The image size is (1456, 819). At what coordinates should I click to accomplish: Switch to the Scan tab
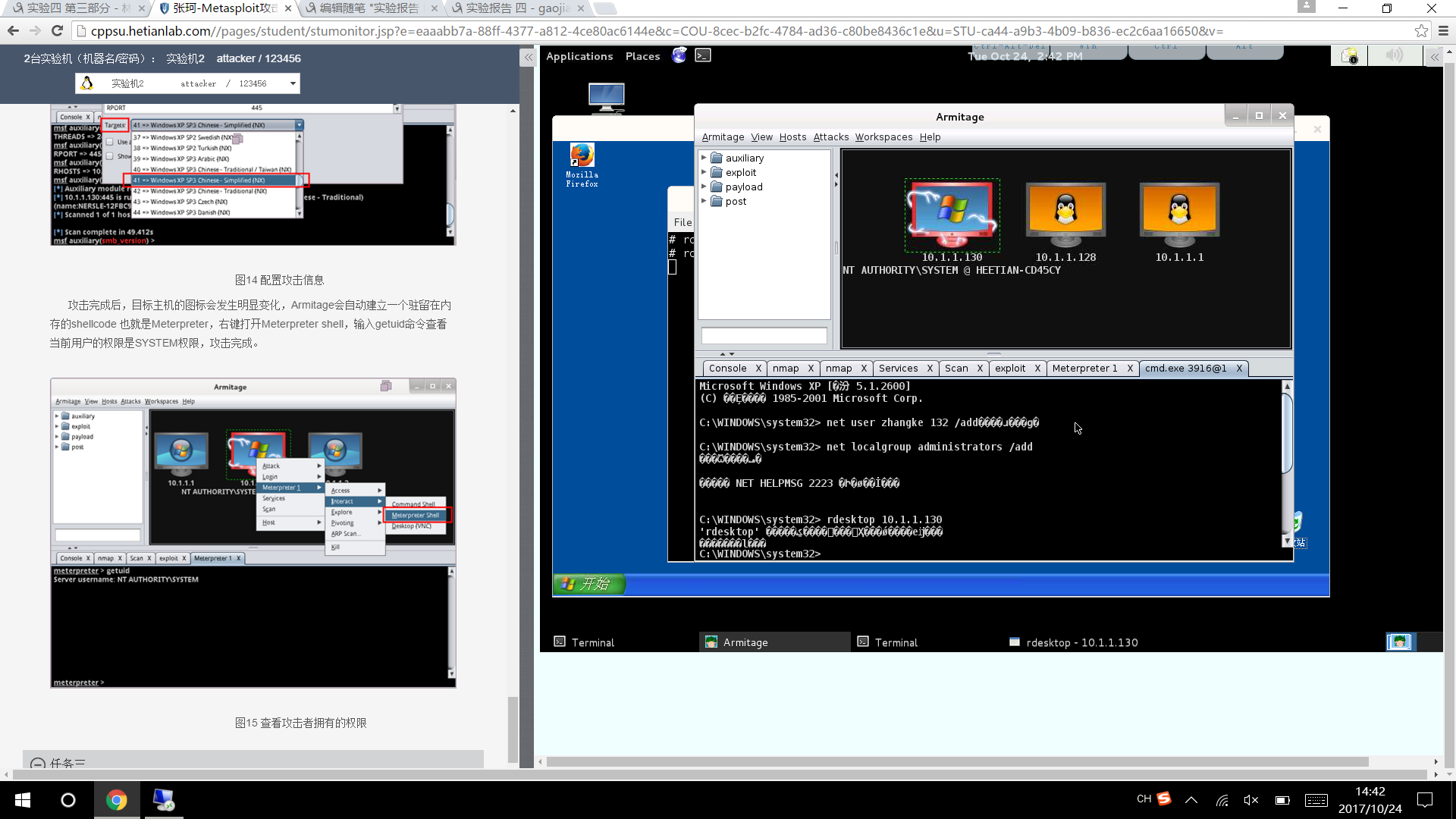coord(956,369)
